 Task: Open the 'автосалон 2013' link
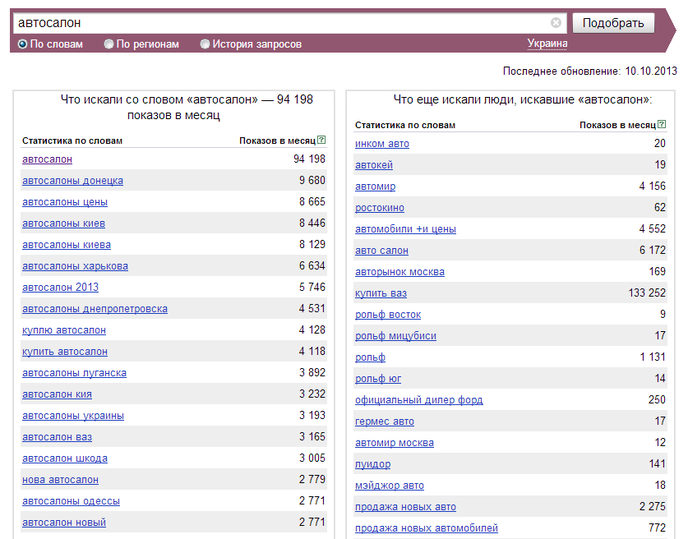pyautogui.click(x=60, y=287)
